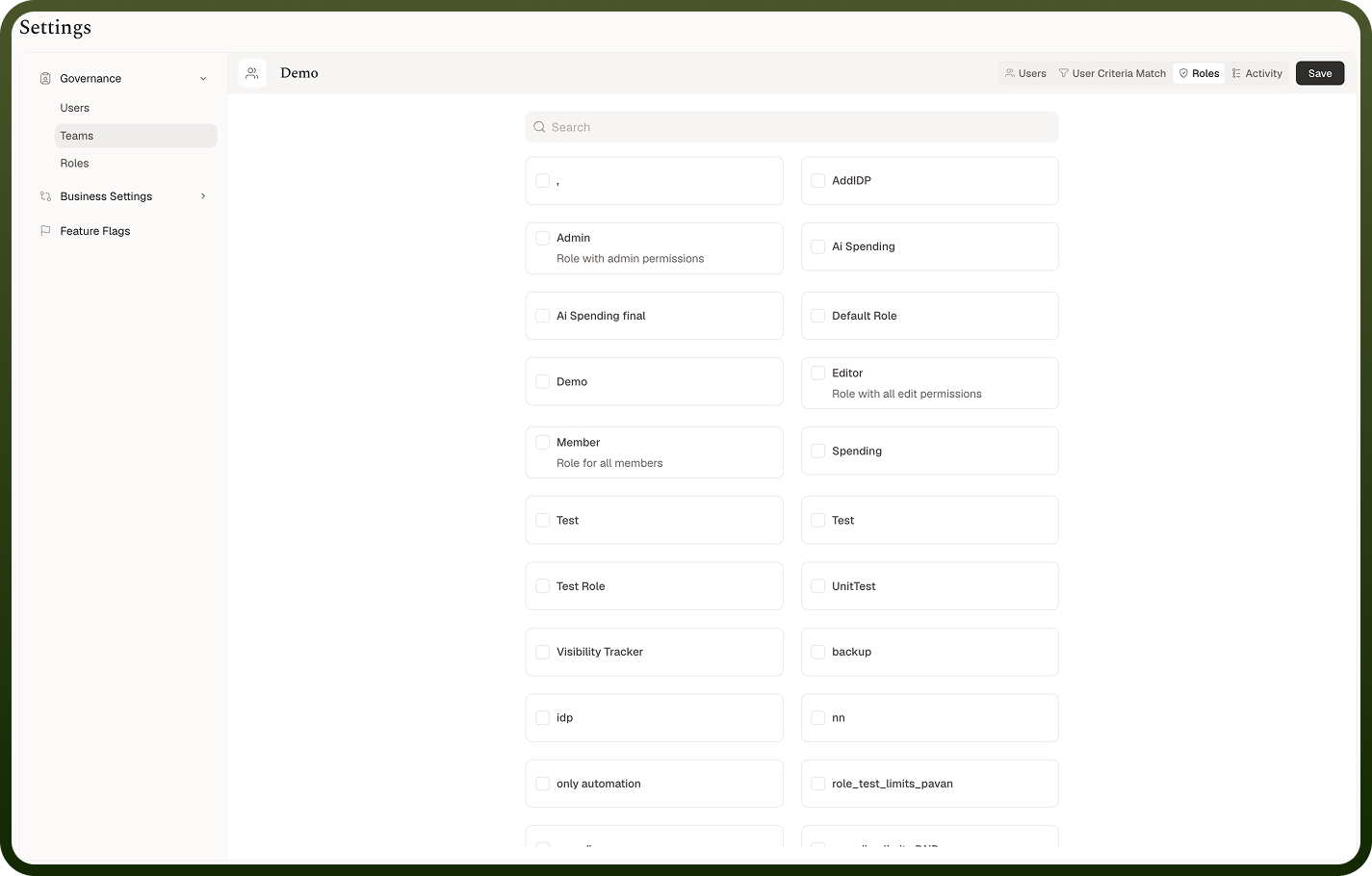Click the Business Settings icon
This screenshot has height=876, width=1372.
45,196
